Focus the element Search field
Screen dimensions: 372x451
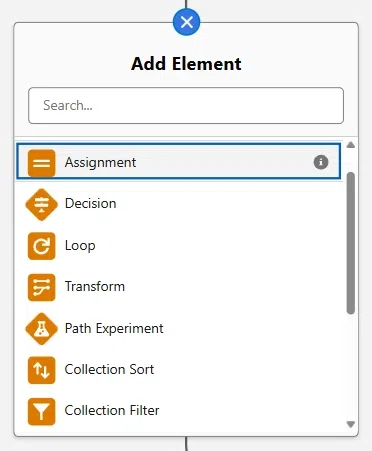click(x=186, y=106)
